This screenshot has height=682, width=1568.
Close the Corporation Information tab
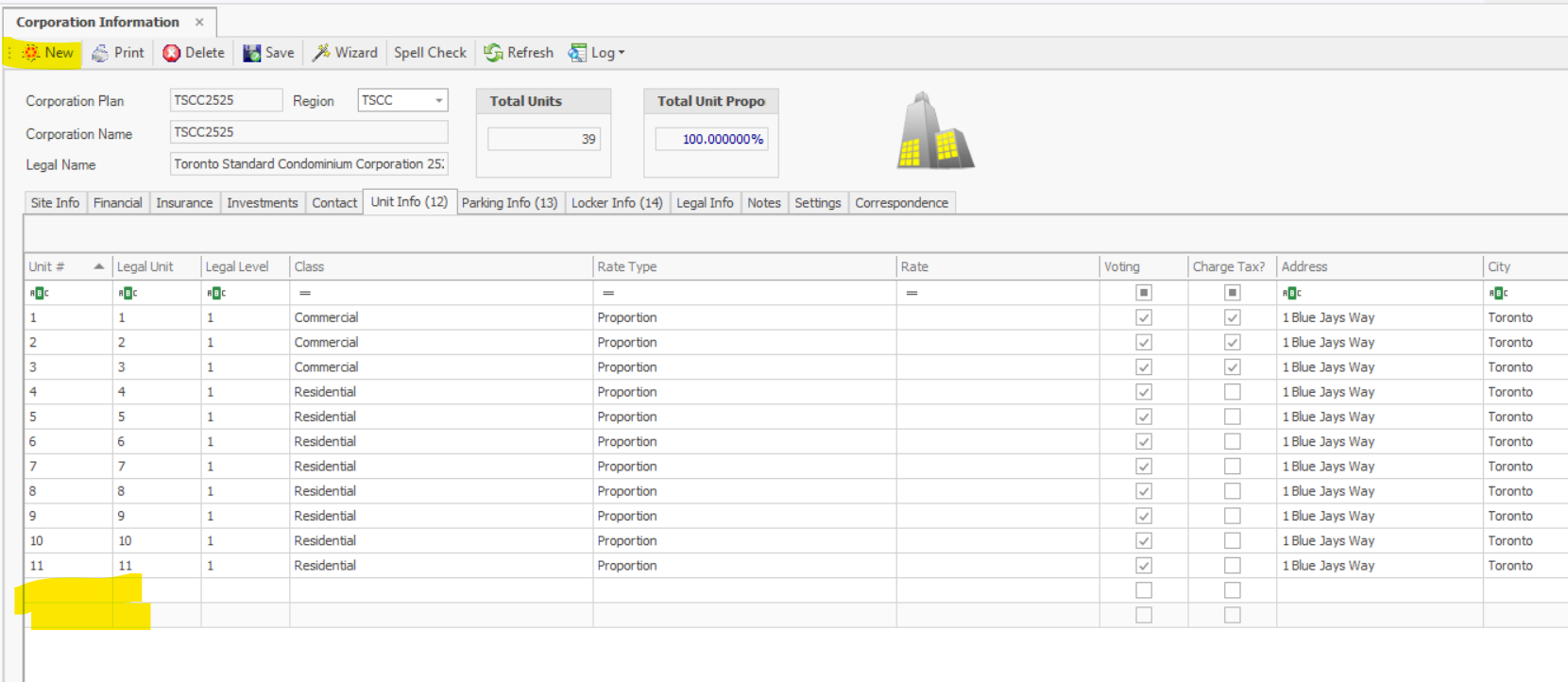199,22
